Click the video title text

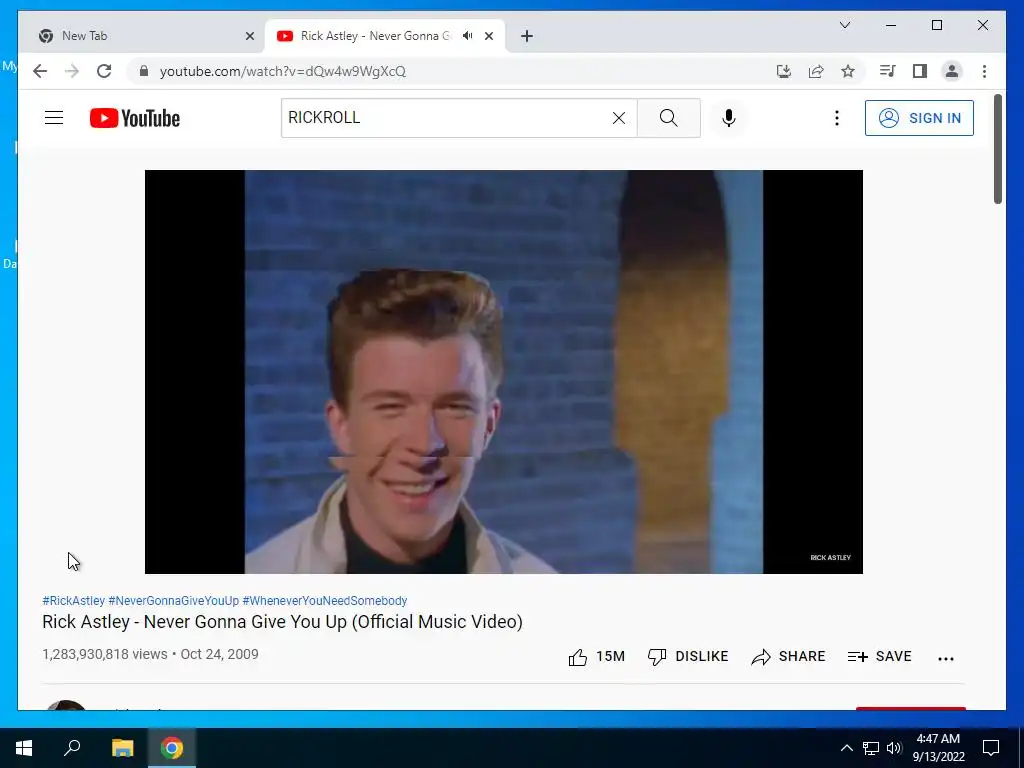point(282,622)
